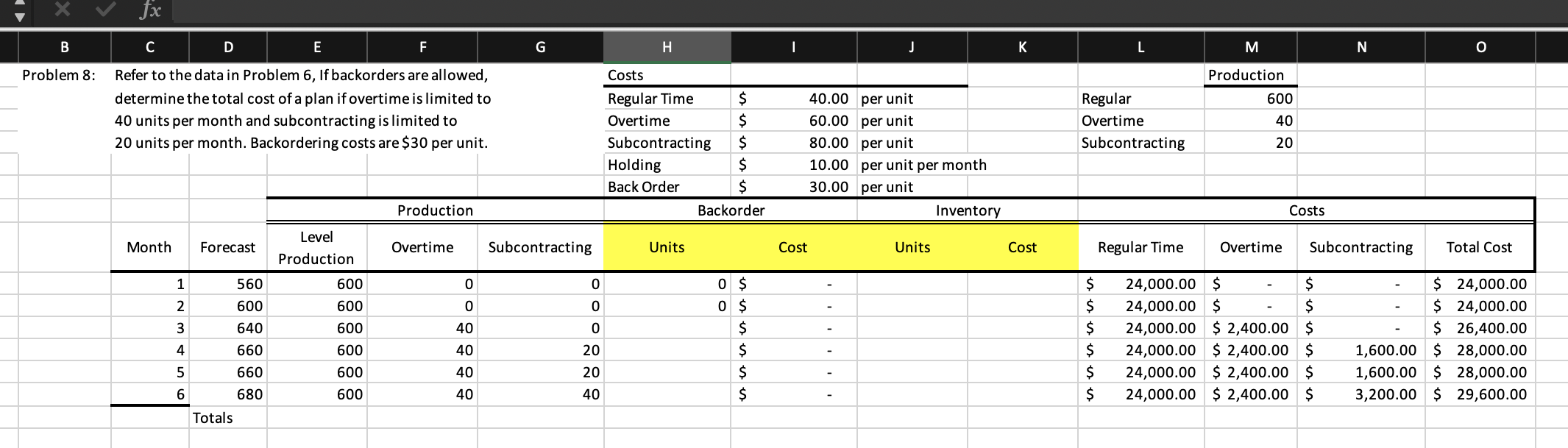Select the Total Cost column header cell
Screen dimensions: 1568x448
1480,247
